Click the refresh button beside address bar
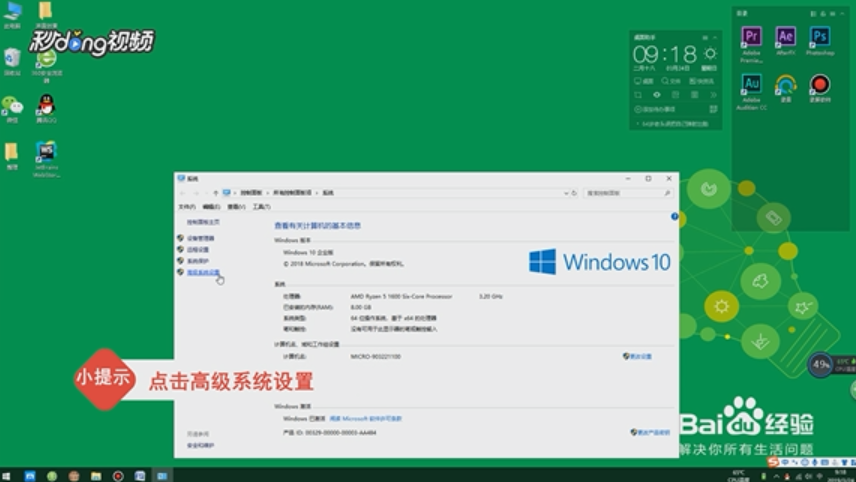 tap(574, 193)
